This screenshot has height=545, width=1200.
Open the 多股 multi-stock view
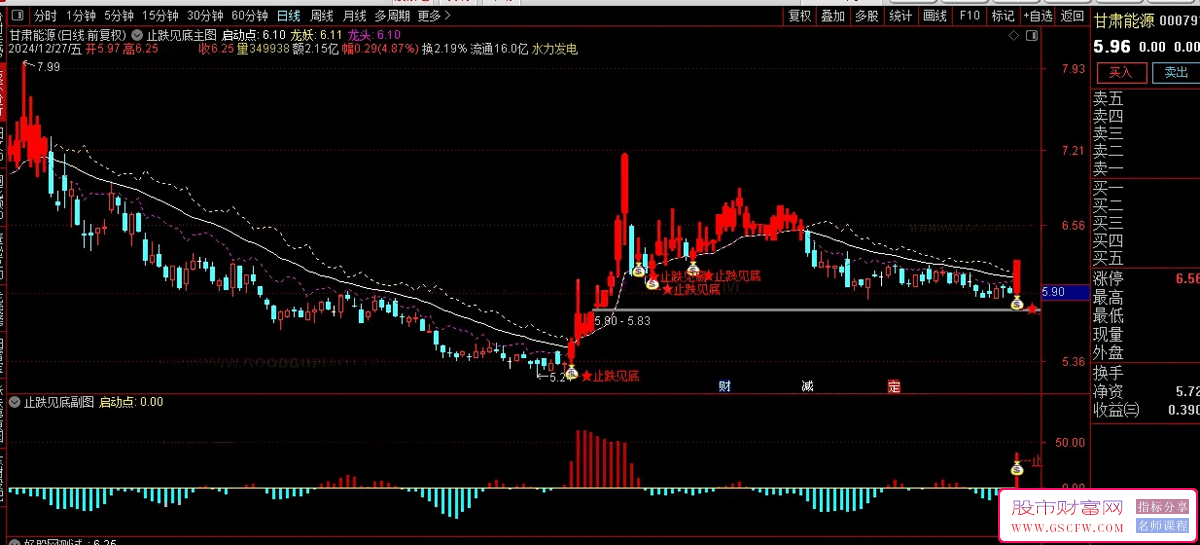[866, 16]
